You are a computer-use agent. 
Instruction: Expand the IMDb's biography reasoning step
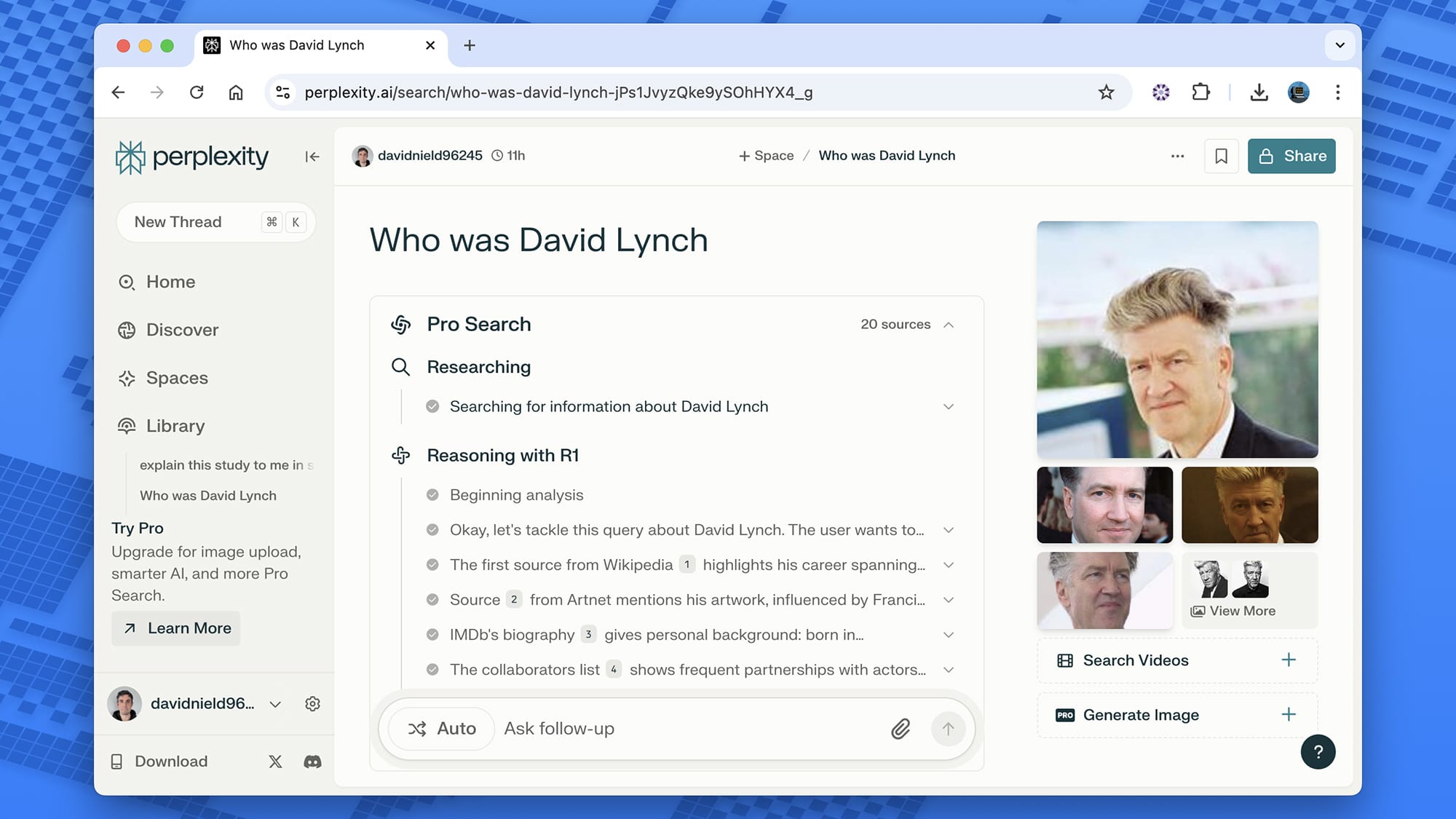948,635
